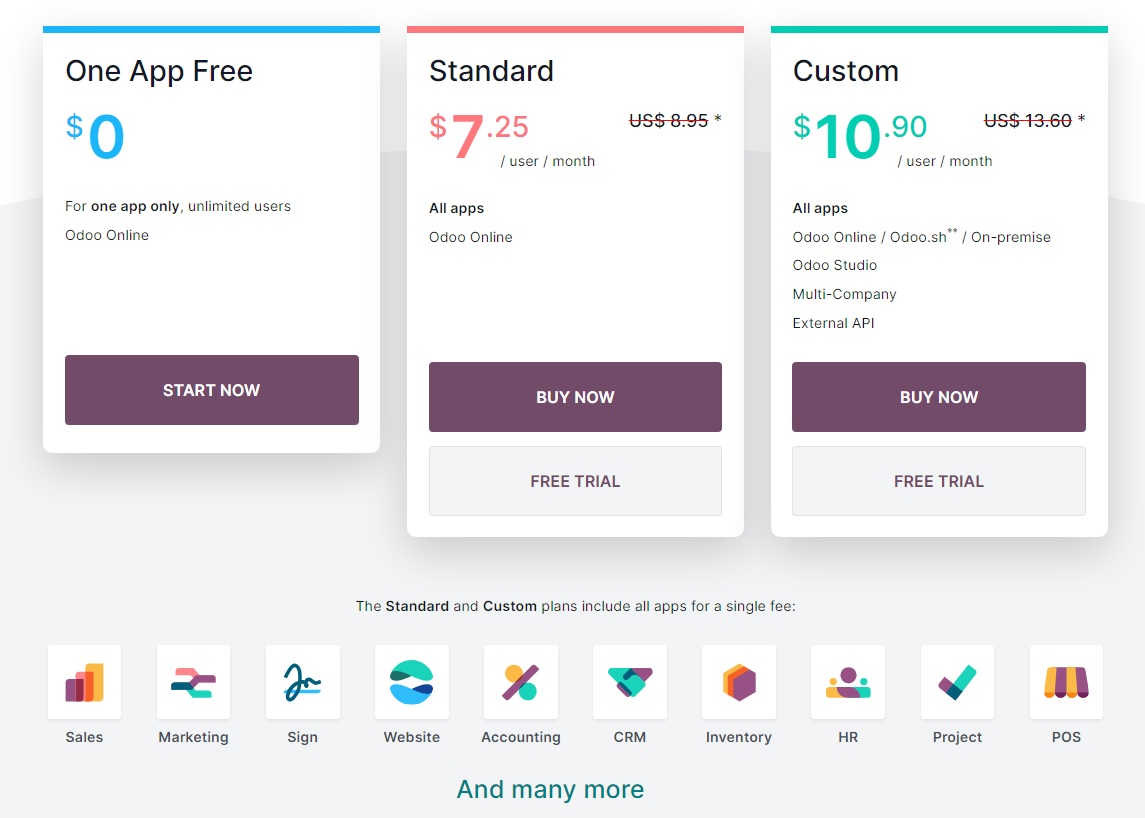
Task: Start Free Trial for the Custom plan
Action: point(938,481)
